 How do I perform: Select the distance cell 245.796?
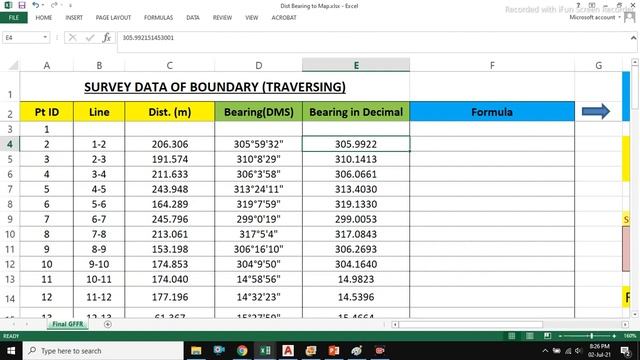[170, 219]
